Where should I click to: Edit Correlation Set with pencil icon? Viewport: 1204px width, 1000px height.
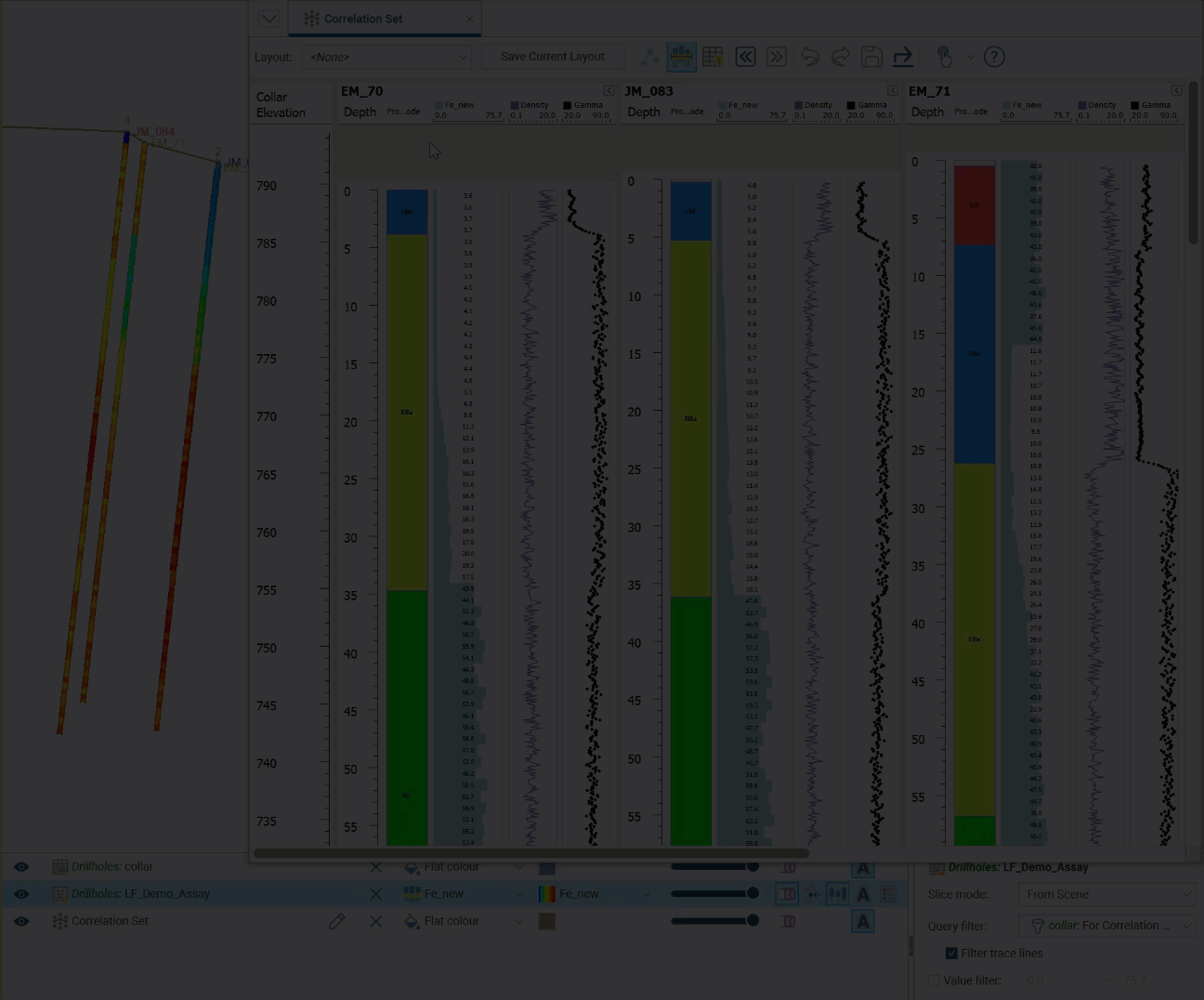point(336,921)
